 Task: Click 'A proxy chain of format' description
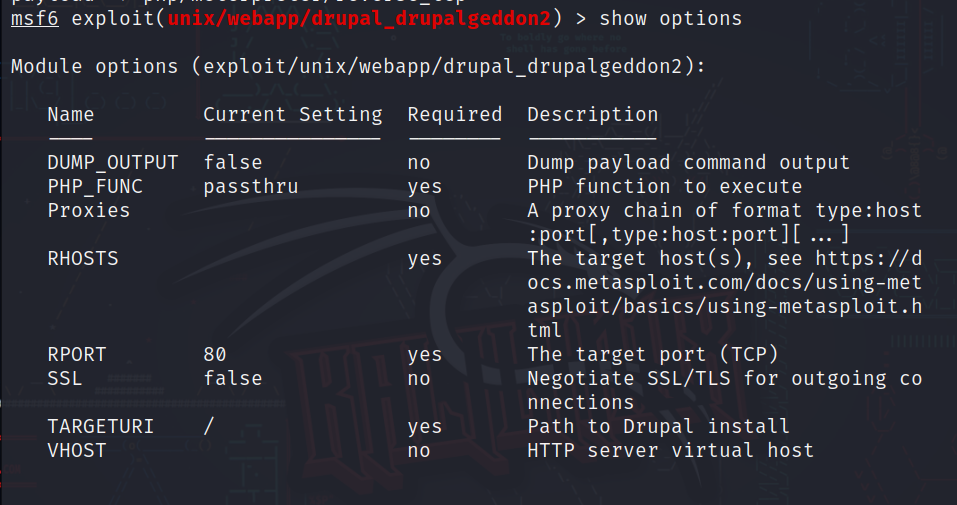(724, 211)
